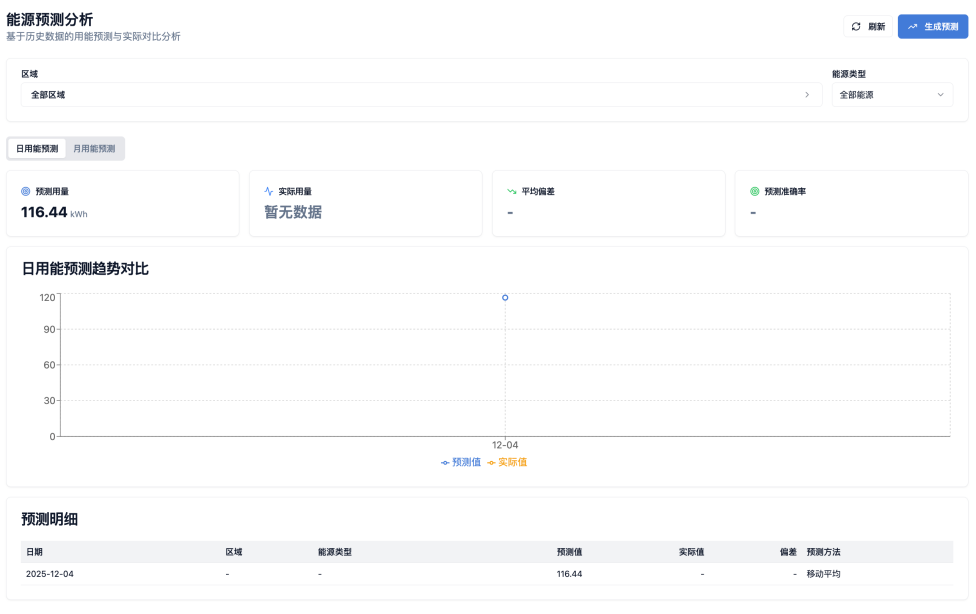This screenshot has width=976, height=614.
Task: Click the 刷新 button to reload data
Action: pyautogui.click(x=869, y=27)
